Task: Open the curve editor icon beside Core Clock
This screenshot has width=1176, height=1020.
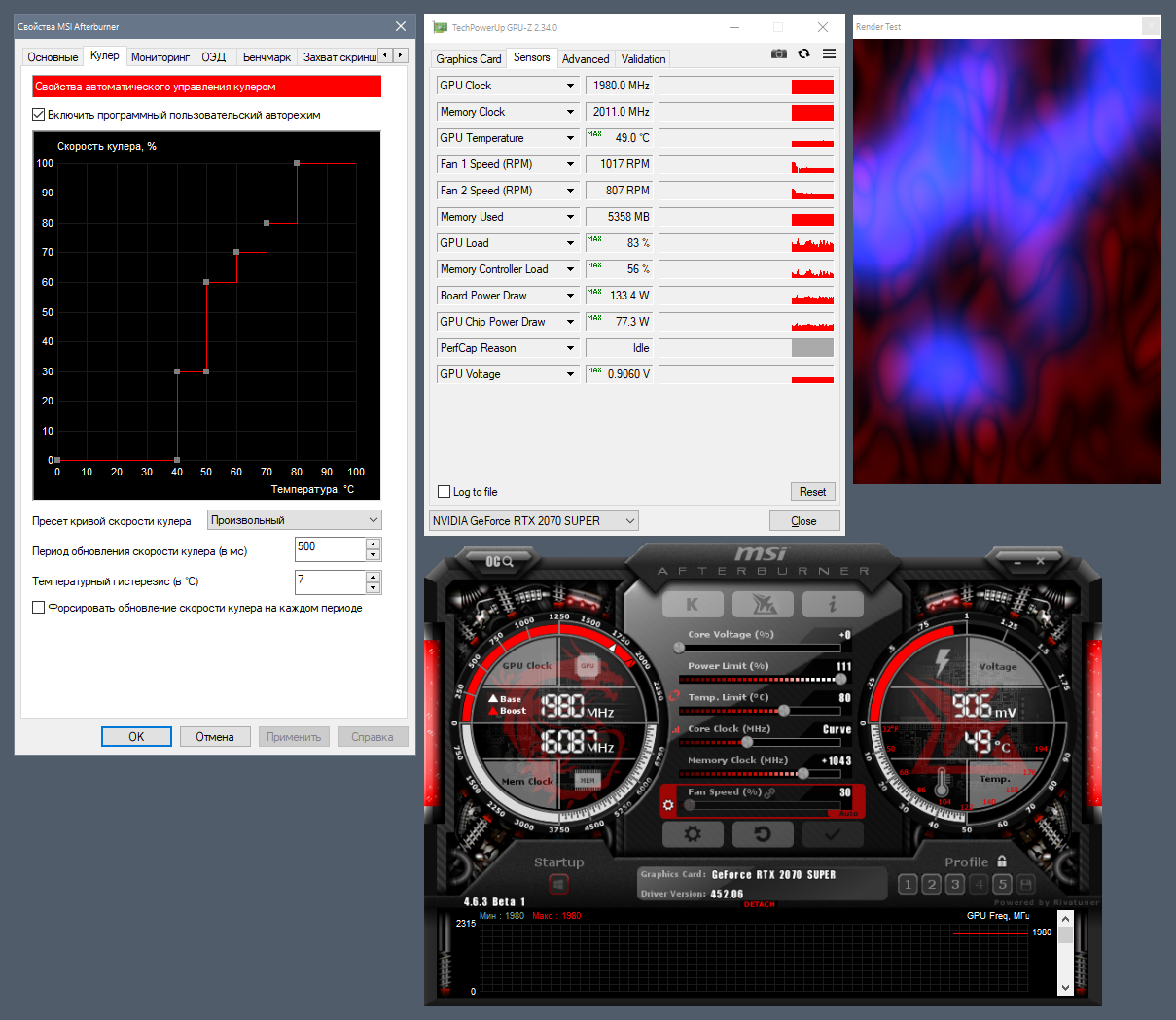Action: coord(675,729)
